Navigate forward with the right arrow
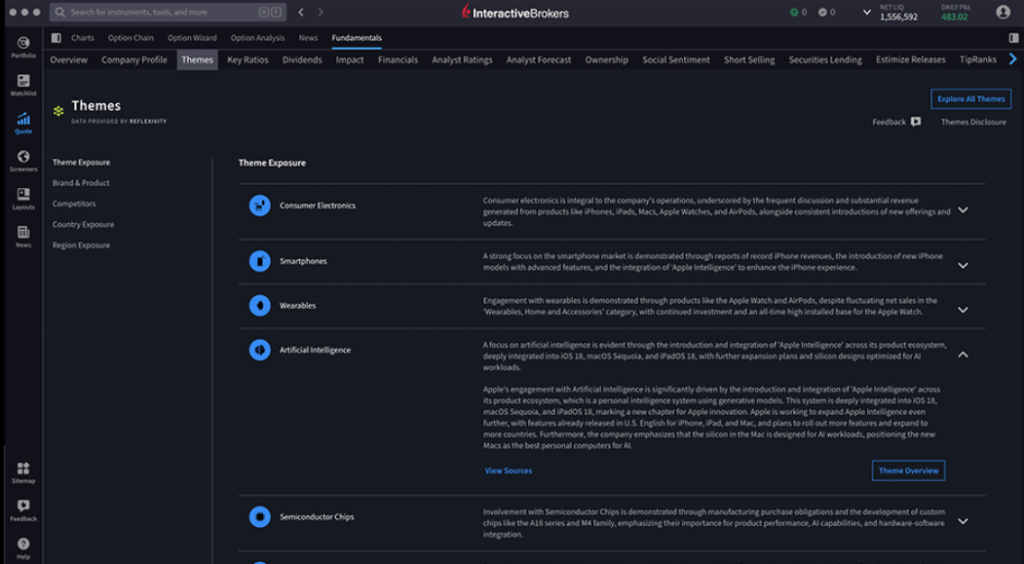 coord(320,12)
